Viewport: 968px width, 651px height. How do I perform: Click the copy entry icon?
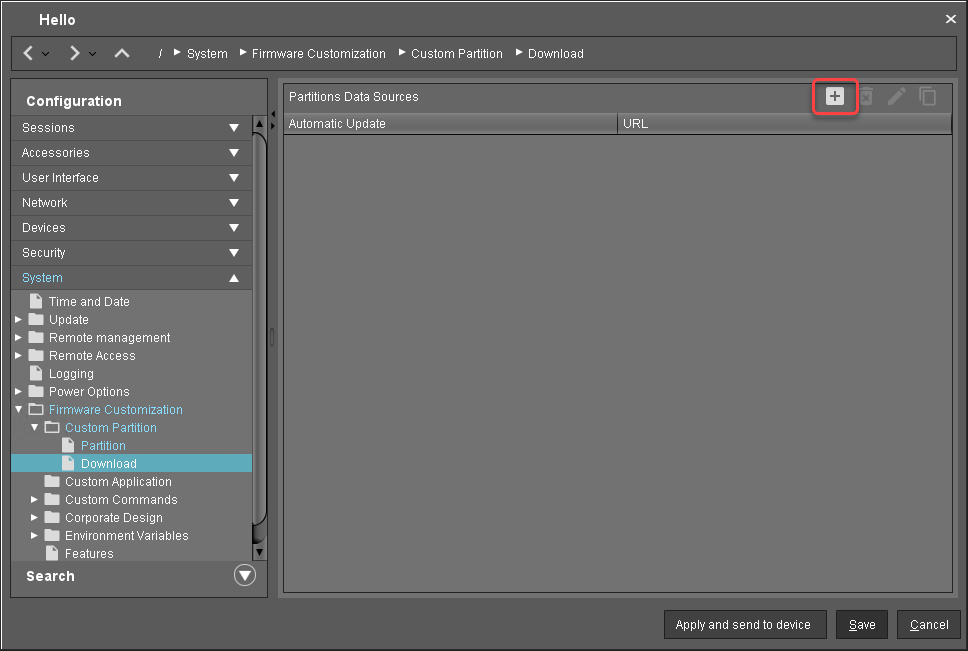(928, 96)
